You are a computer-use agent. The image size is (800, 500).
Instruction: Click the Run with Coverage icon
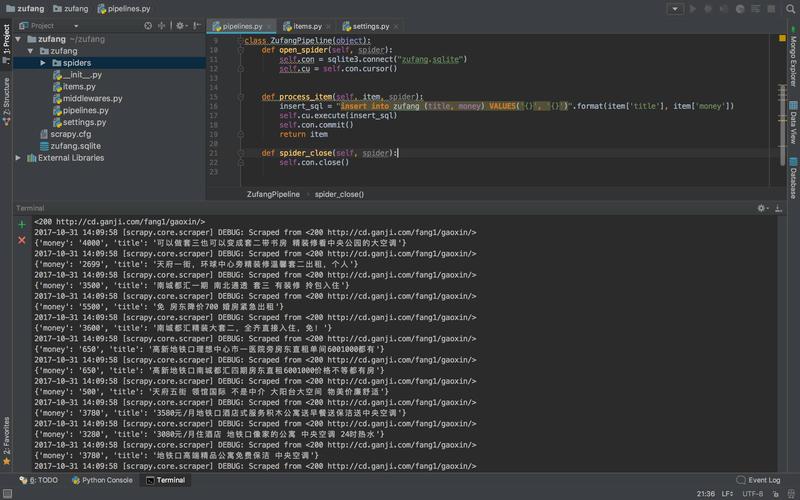click(723, 9)
